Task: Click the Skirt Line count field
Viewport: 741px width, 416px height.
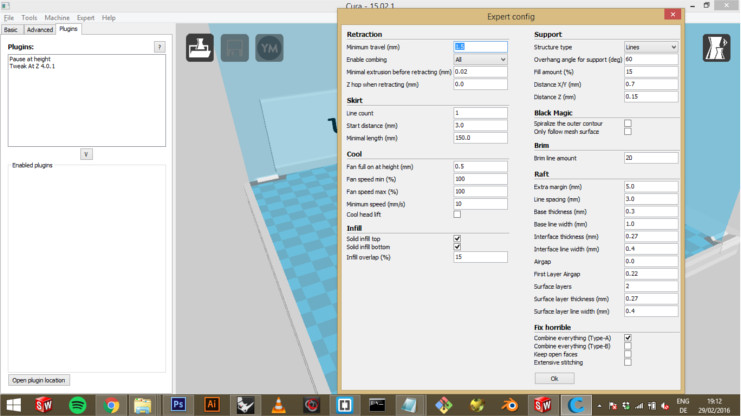Action: click(x=480, y=113)
